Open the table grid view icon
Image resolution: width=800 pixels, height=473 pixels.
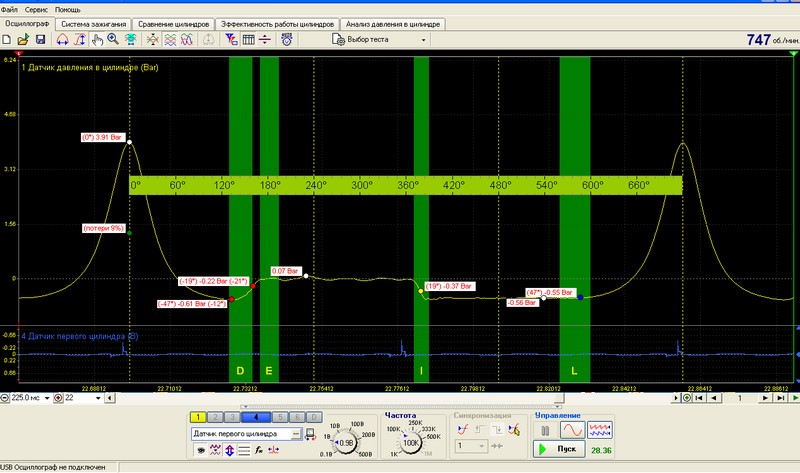pyautogui.click(x=248, y=39)
